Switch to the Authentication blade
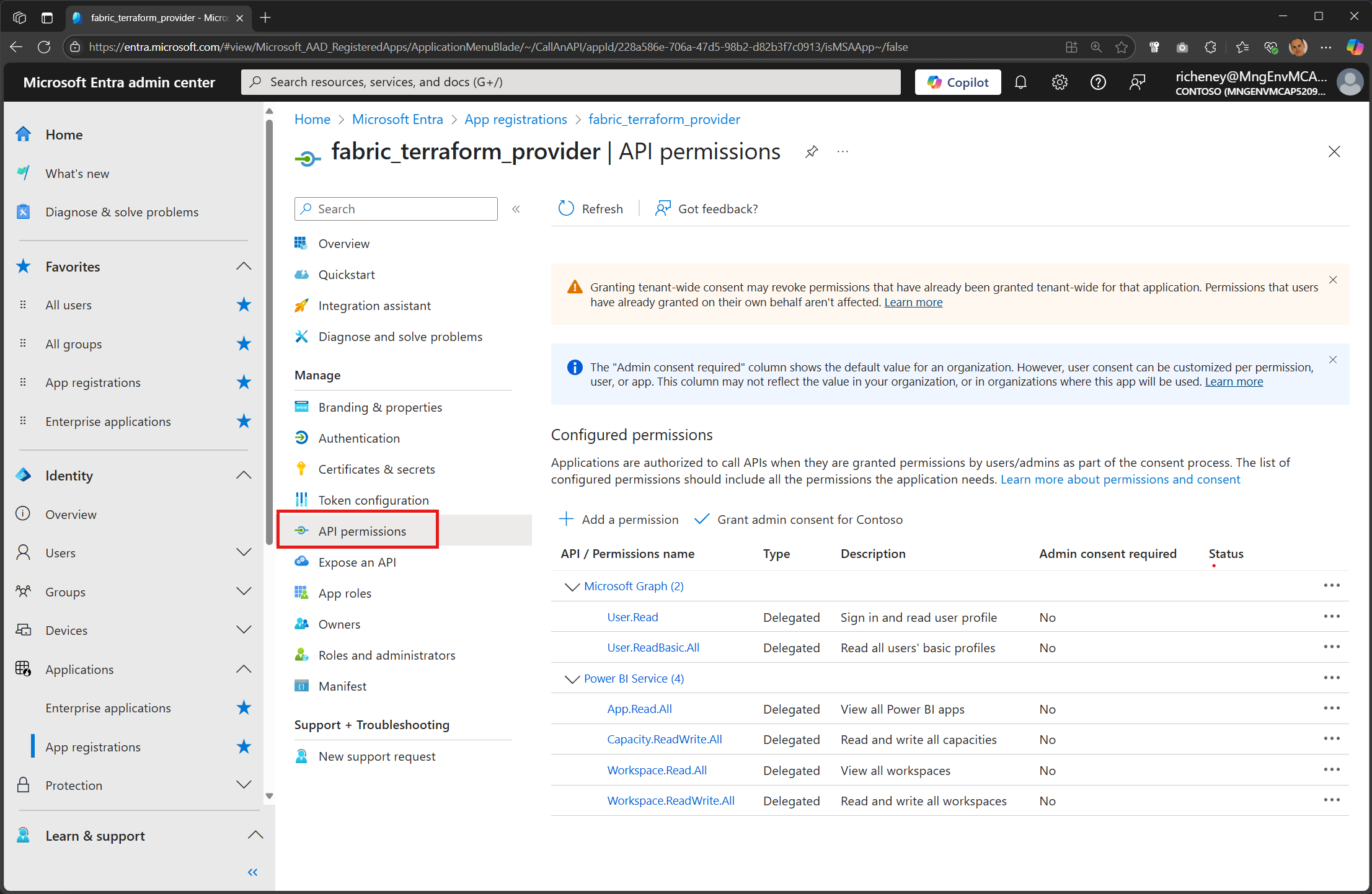Viewport: 1372px width, 894px height. [359, 438]
